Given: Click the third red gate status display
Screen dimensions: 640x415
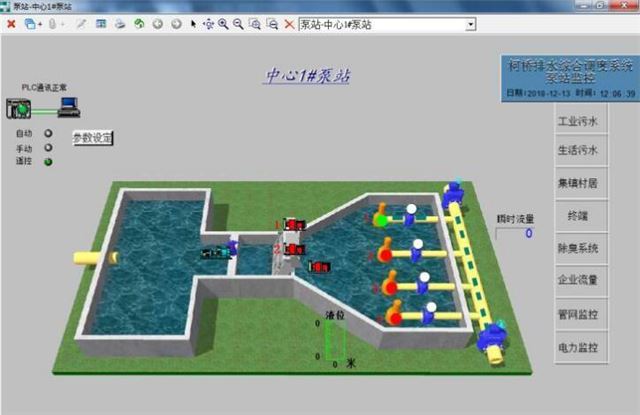Looking at the screenshot, I should (319, 267).
